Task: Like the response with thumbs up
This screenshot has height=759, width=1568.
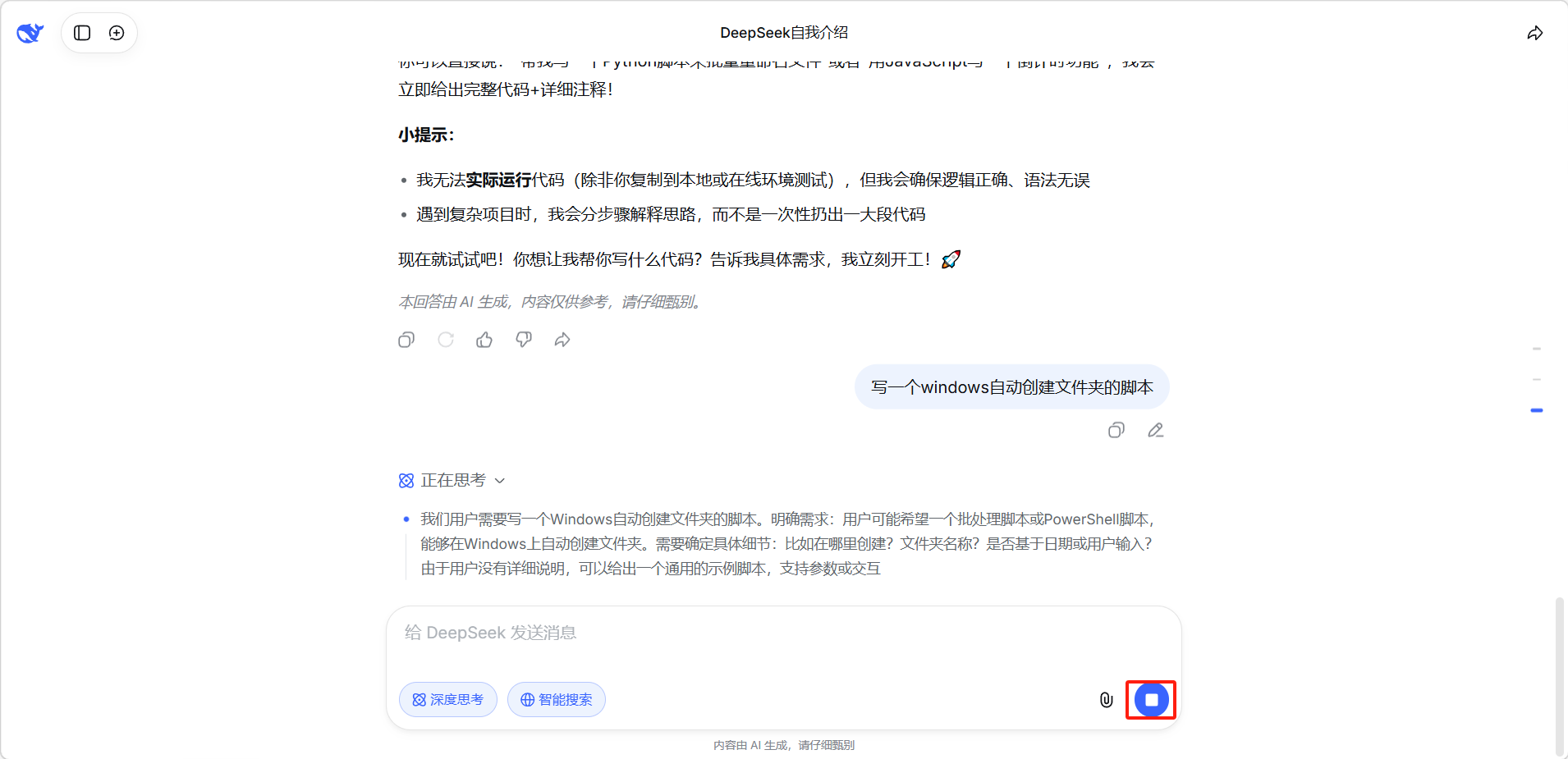Action: pos(484,340)
